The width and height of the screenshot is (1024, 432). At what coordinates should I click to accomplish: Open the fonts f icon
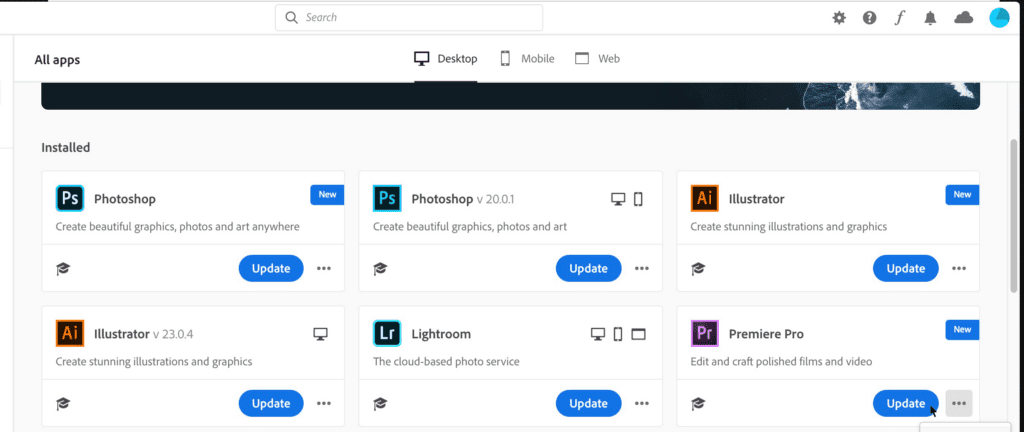click(900, 18)
